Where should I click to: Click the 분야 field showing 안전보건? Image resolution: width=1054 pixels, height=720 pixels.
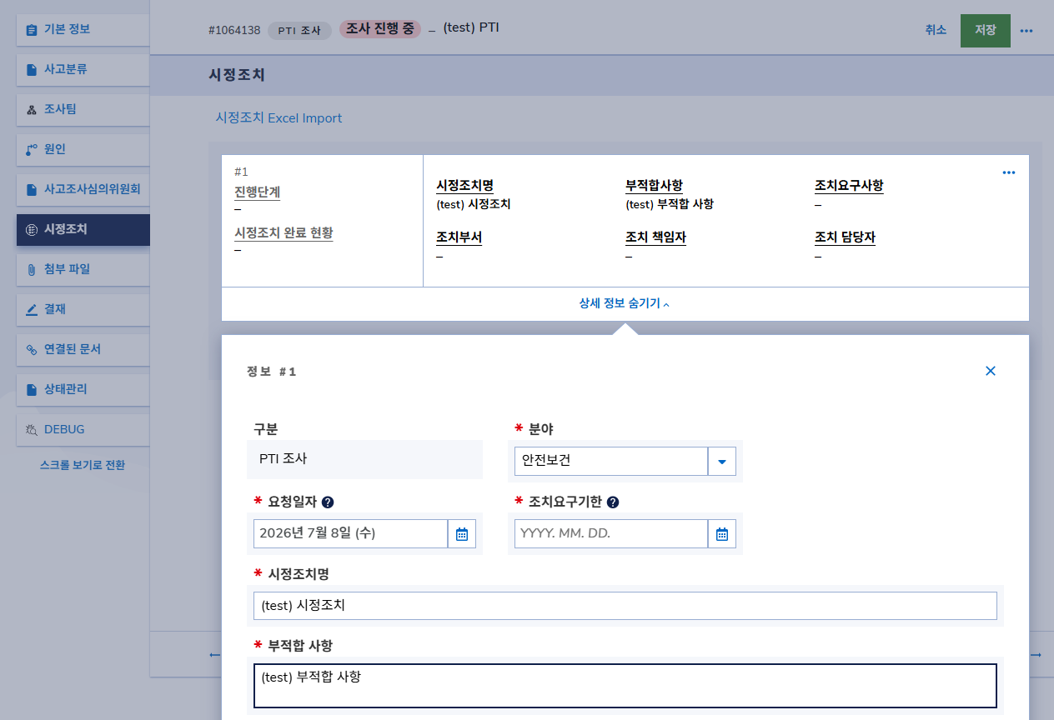pyautogui.click(x=611, y=462)
